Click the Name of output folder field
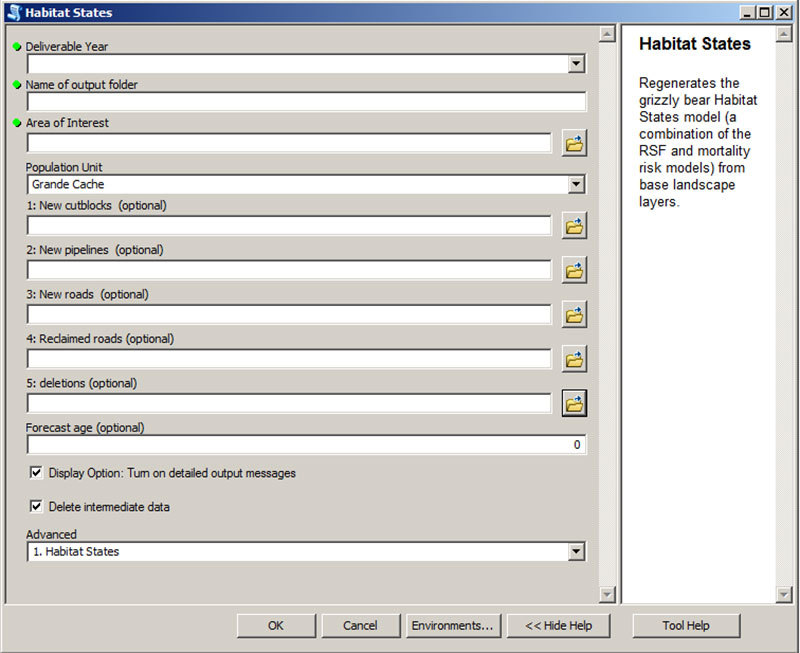800x653 pixels. tap(307, 102)
